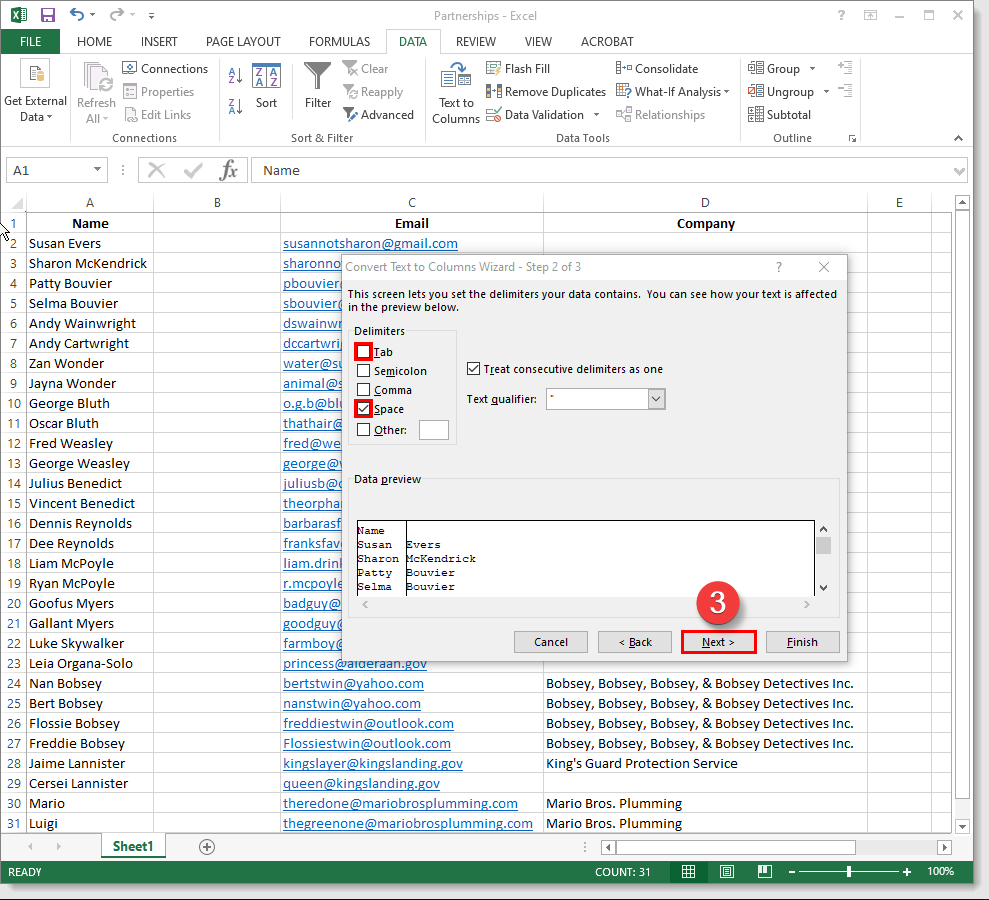Click Next in the wizard
This screenshot has height=900, width=989.
click(x=718, y=642)
